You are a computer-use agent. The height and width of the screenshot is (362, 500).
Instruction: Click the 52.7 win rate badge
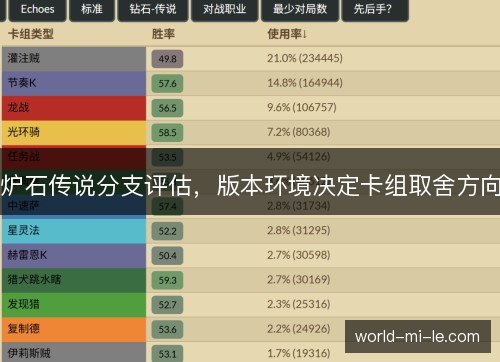(167, 305)
